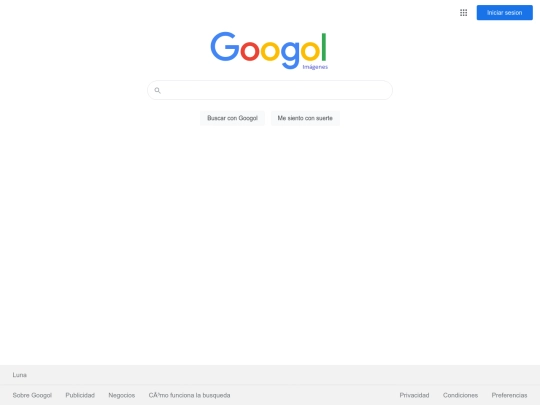Open the Publicidad footer link
540x405 pixels.
coord(80,395)
